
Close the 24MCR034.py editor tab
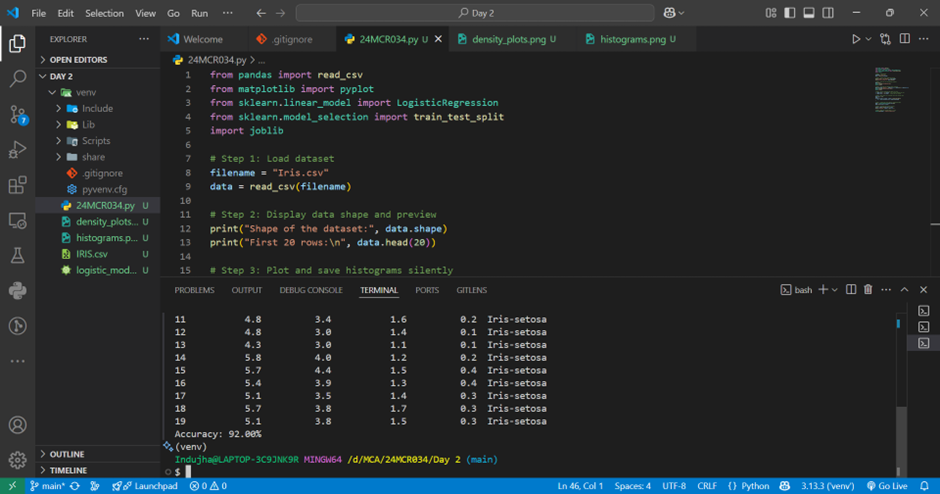click(438, 39)
